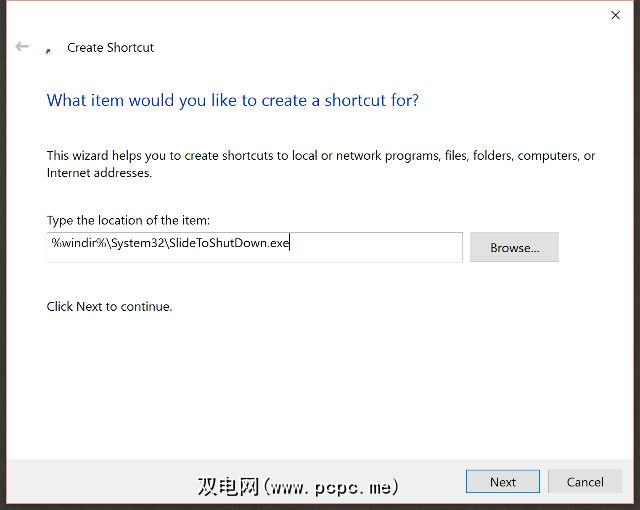640x510 pixels.
Task: Click the "Click Next to continue." text
Action: click(109, 306)
